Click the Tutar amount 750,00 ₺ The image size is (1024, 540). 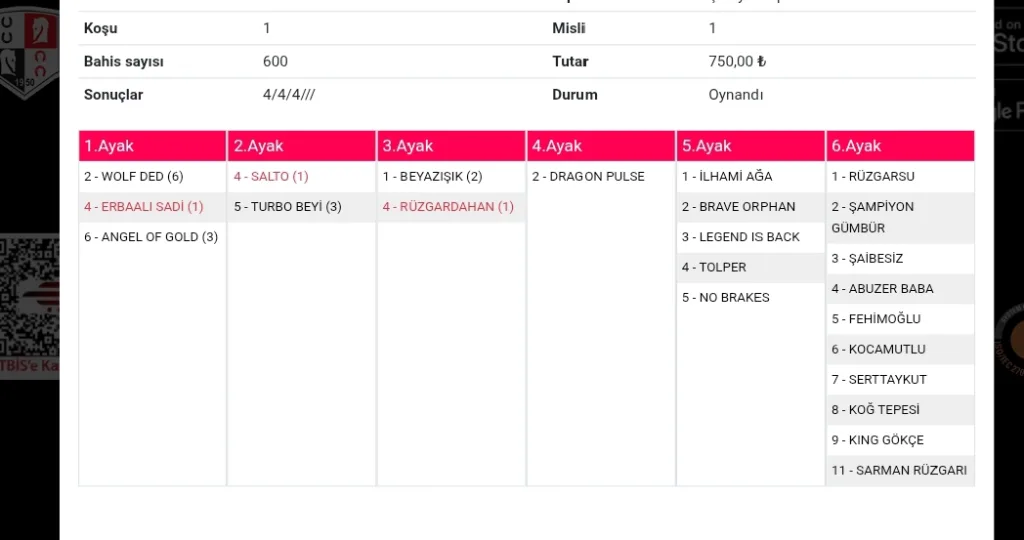[x=737, y=62]
